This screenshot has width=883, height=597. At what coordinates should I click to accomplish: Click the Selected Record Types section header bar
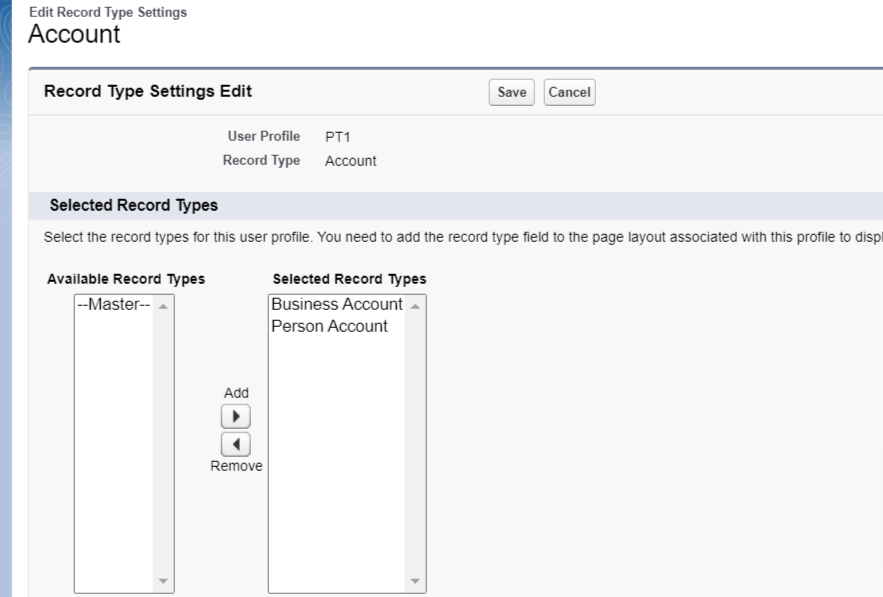click(x=450, y=206)
